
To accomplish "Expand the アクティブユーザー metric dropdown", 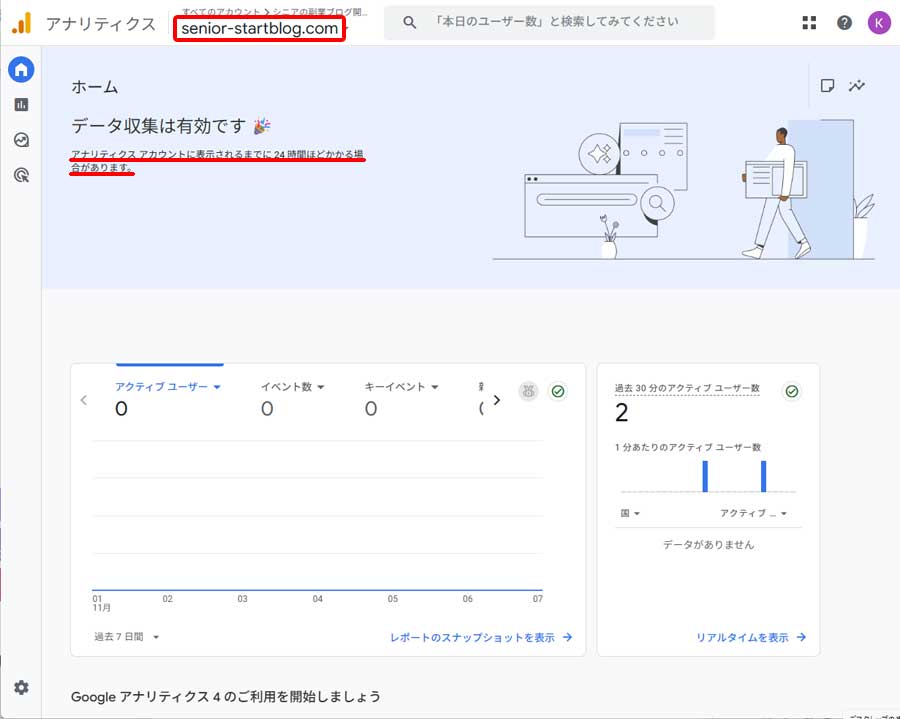I will click(x=219, y=386).
